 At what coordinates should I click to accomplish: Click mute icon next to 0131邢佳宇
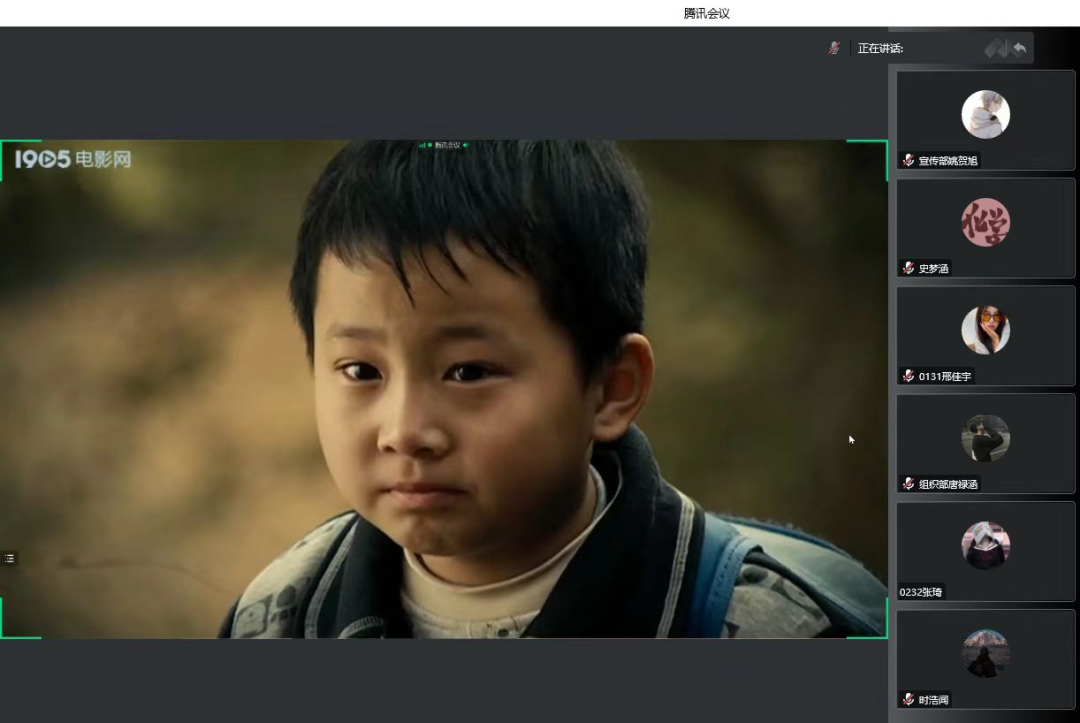point(908,376)
